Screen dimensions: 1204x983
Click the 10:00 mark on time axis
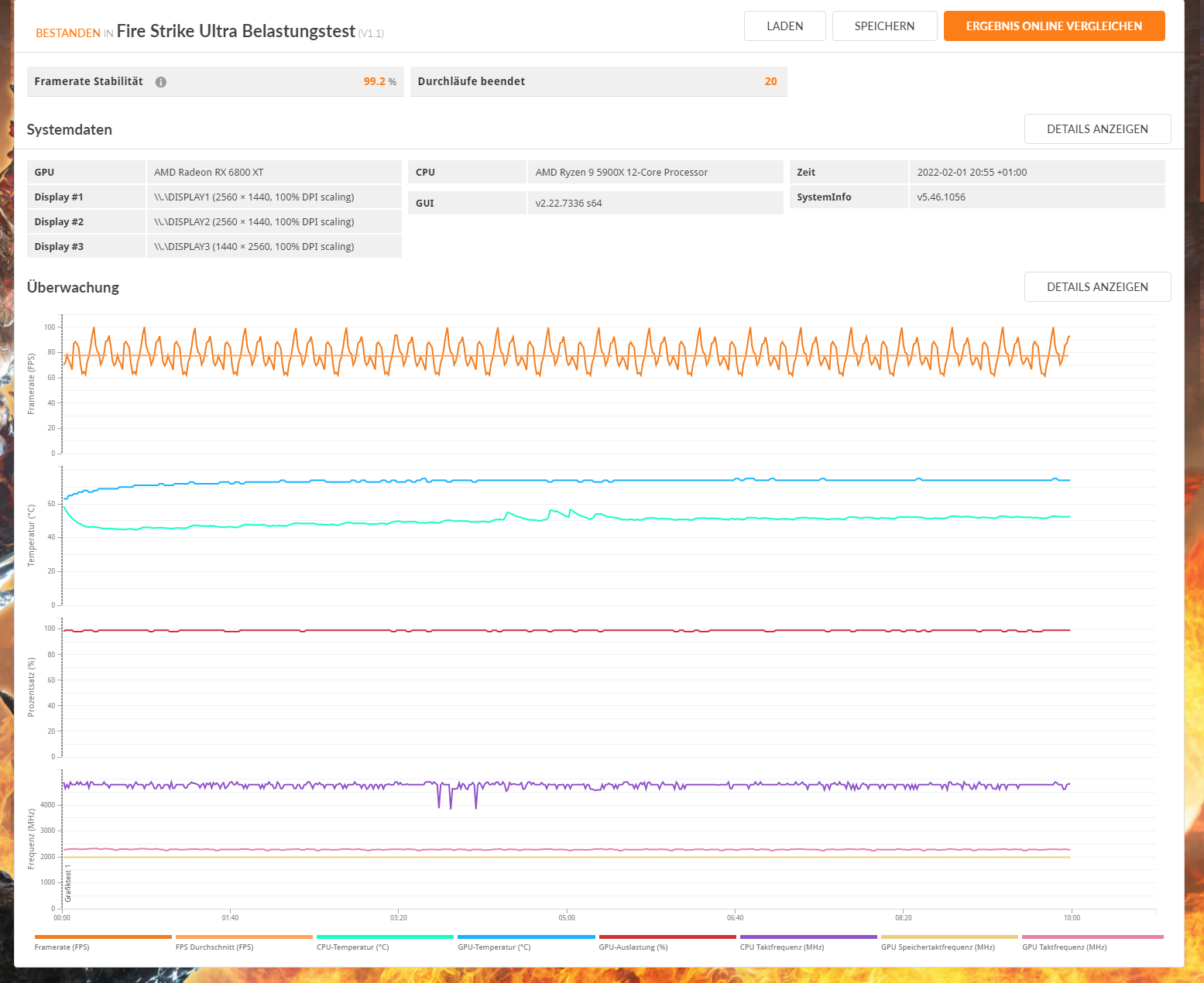(1072, 918)
